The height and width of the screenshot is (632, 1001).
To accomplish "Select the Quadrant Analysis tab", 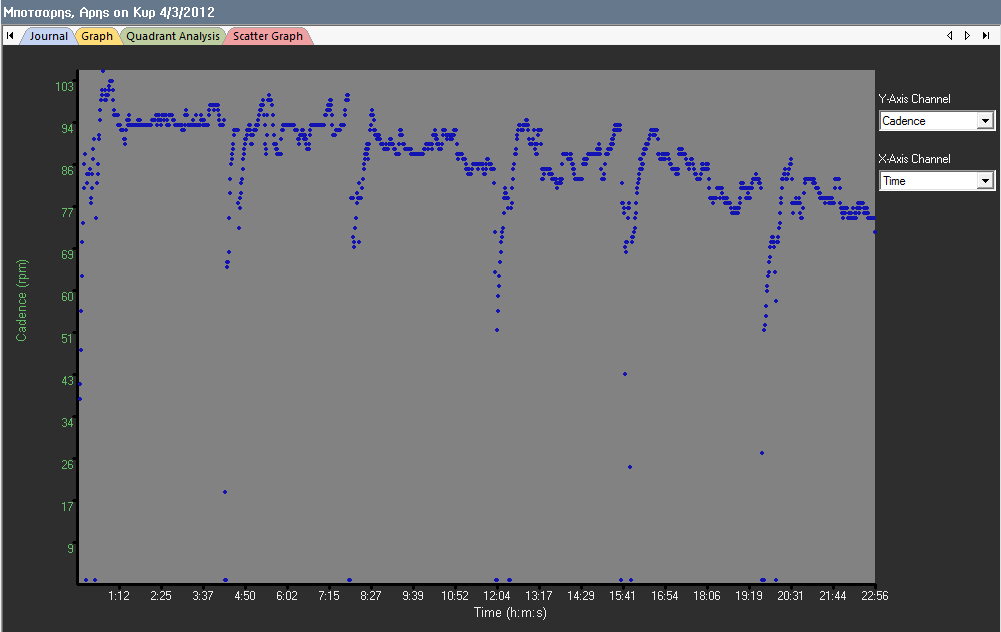I will coord(172,36).
